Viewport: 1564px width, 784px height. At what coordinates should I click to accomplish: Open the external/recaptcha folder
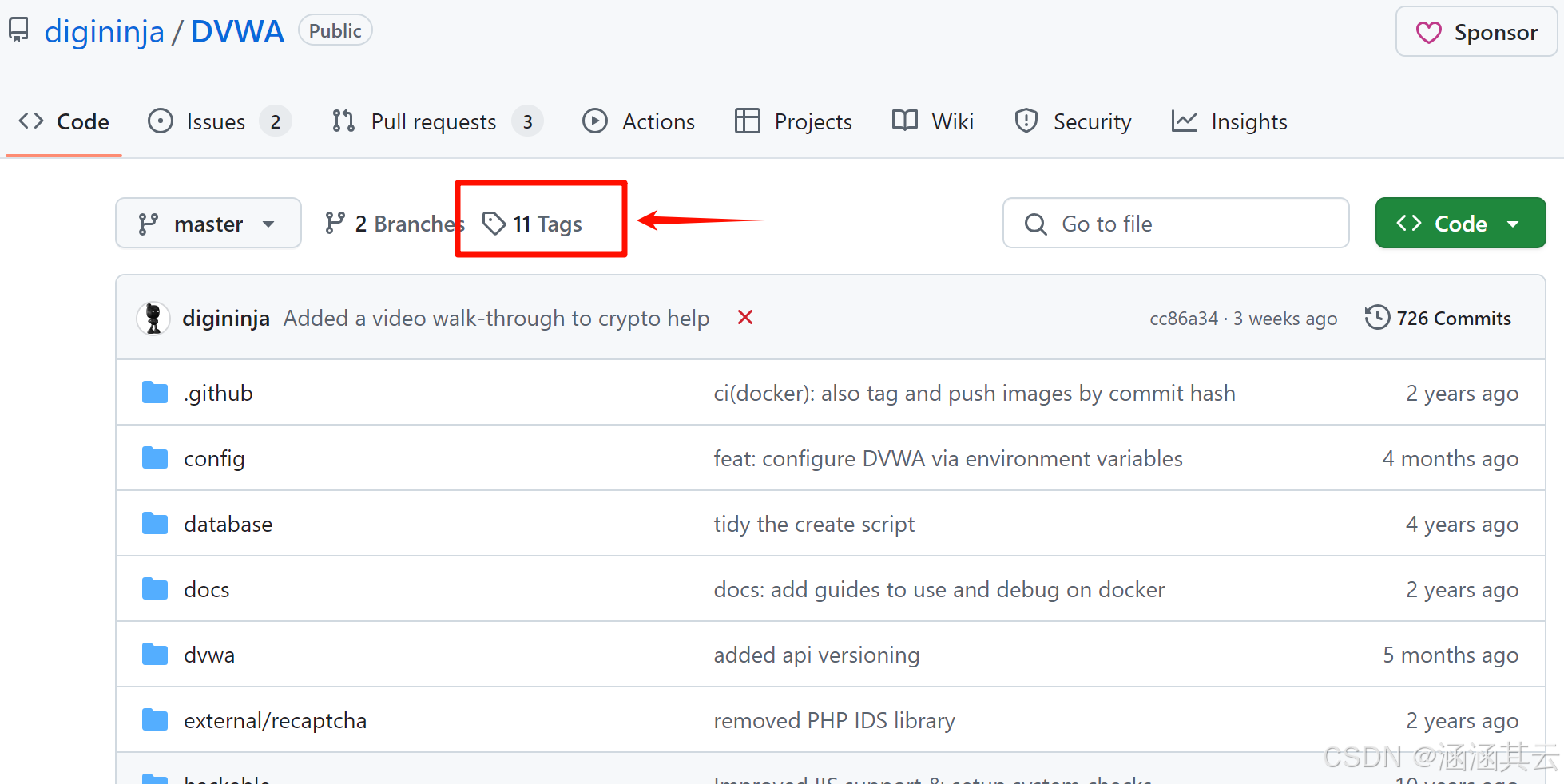(x=275, y=720)
